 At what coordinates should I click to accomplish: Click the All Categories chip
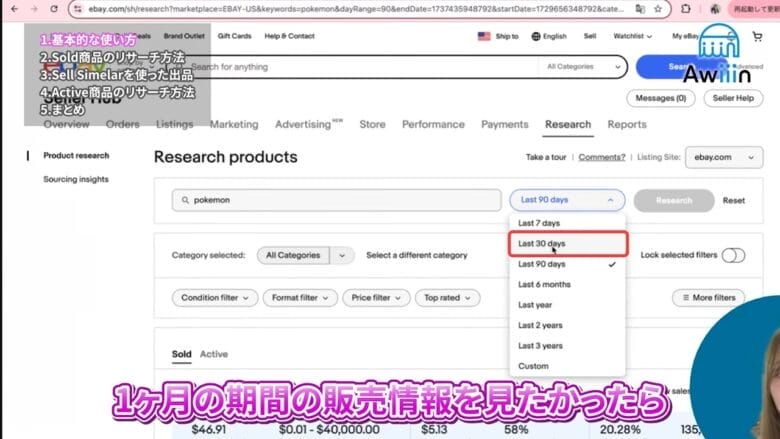[x=293, y=255]
